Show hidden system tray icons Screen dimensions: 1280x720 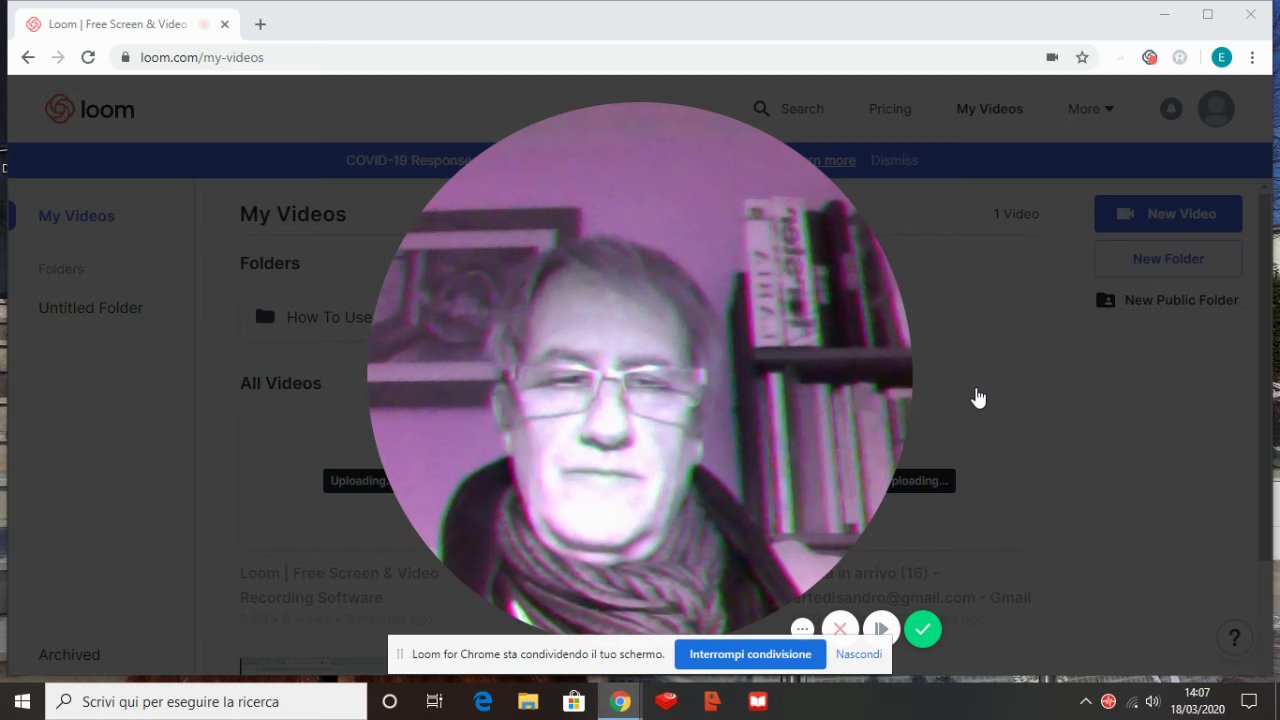1085,702
